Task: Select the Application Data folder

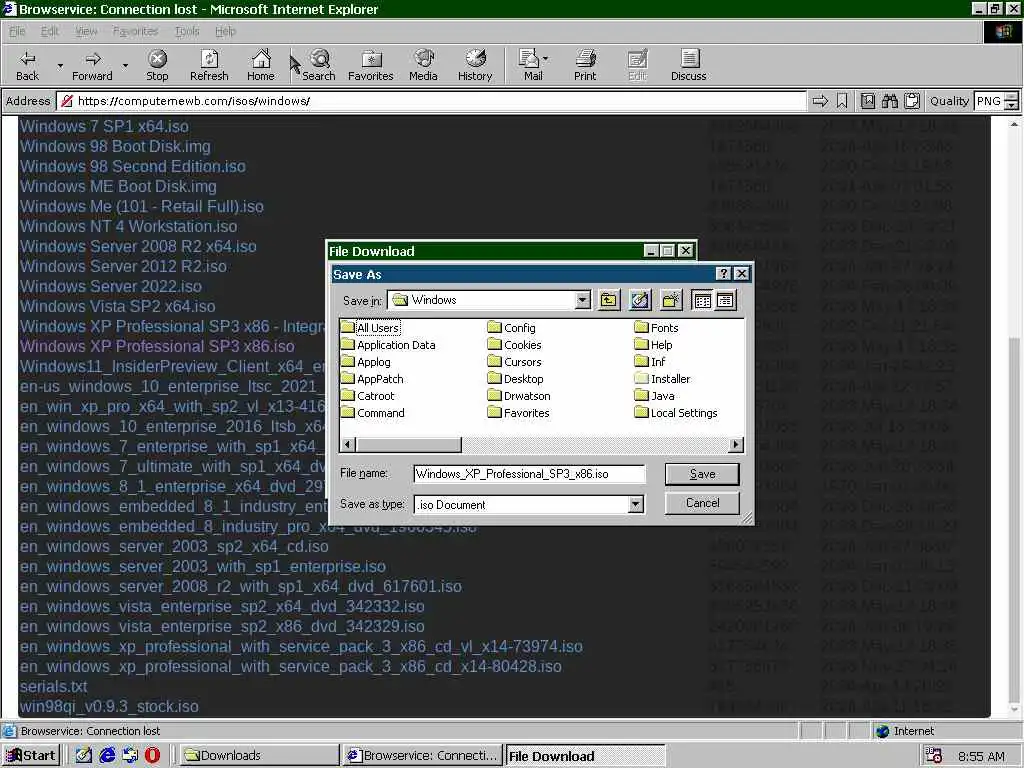Action: pyautogui.click(x=389, y=345)
